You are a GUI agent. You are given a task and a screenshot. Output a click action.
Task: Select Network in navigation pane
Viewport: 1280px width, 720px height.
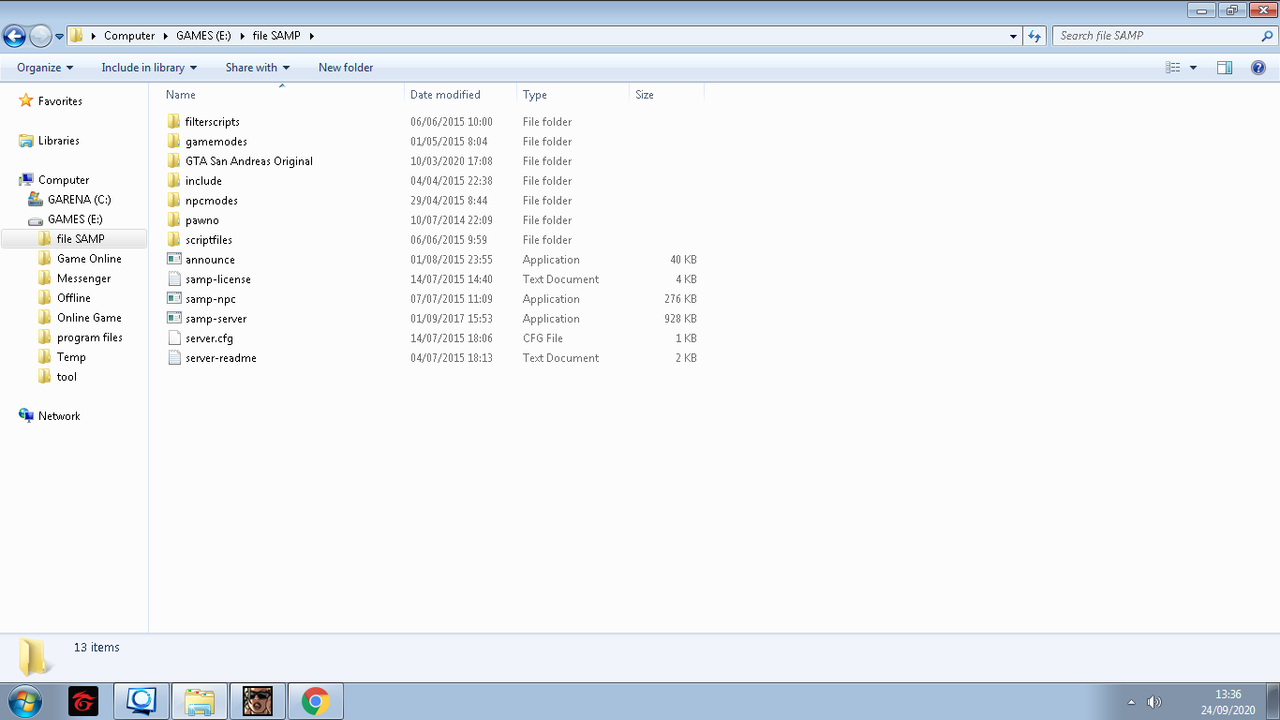click(59, 416)
